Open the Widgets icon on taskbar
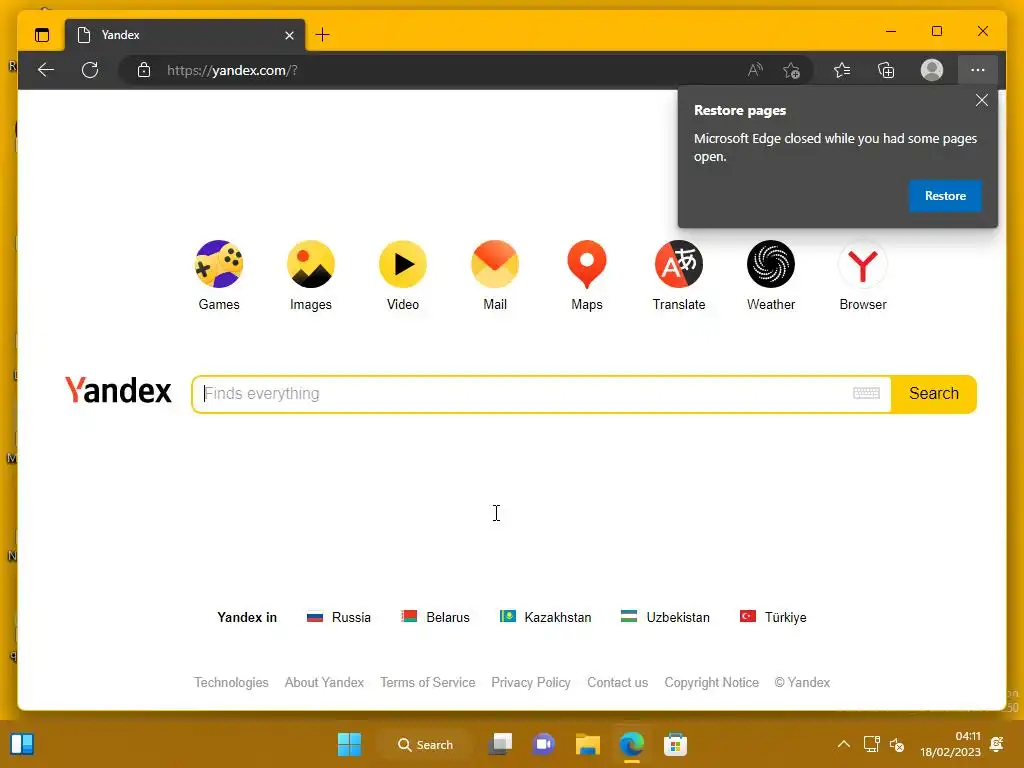The height and width of the screenshot is (768, 1024). (x=22, y=744)
